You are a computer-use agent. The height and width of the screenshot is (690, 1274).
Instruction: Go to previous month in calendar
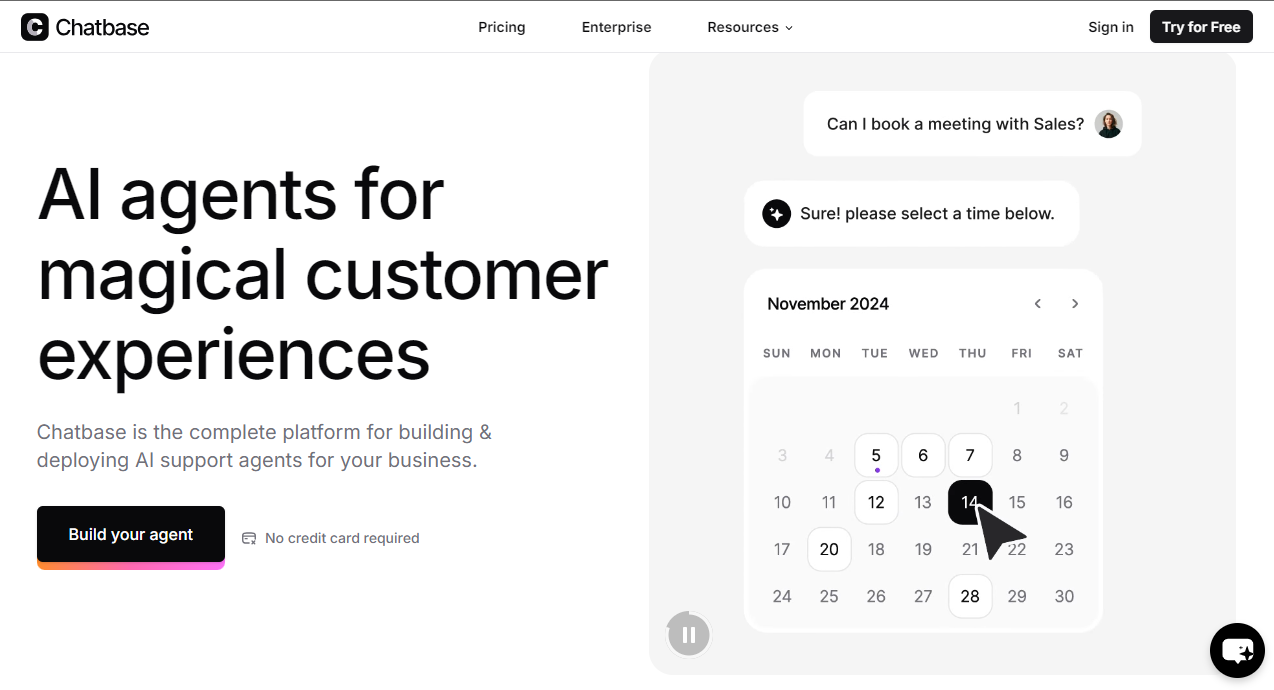coord(1038,304)
